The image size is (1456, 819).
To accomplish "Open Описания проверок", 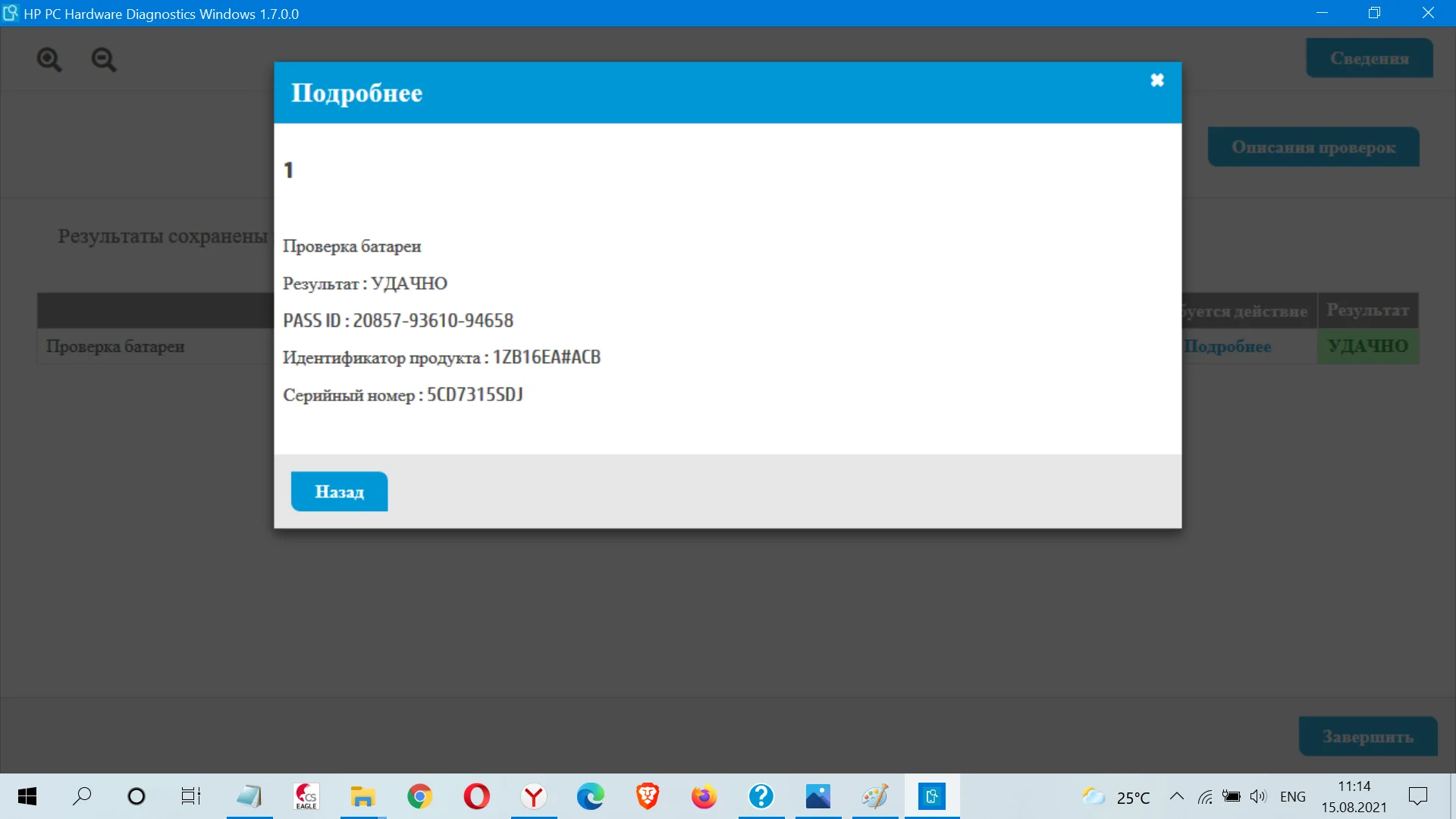I will (x=1313, y=147).
